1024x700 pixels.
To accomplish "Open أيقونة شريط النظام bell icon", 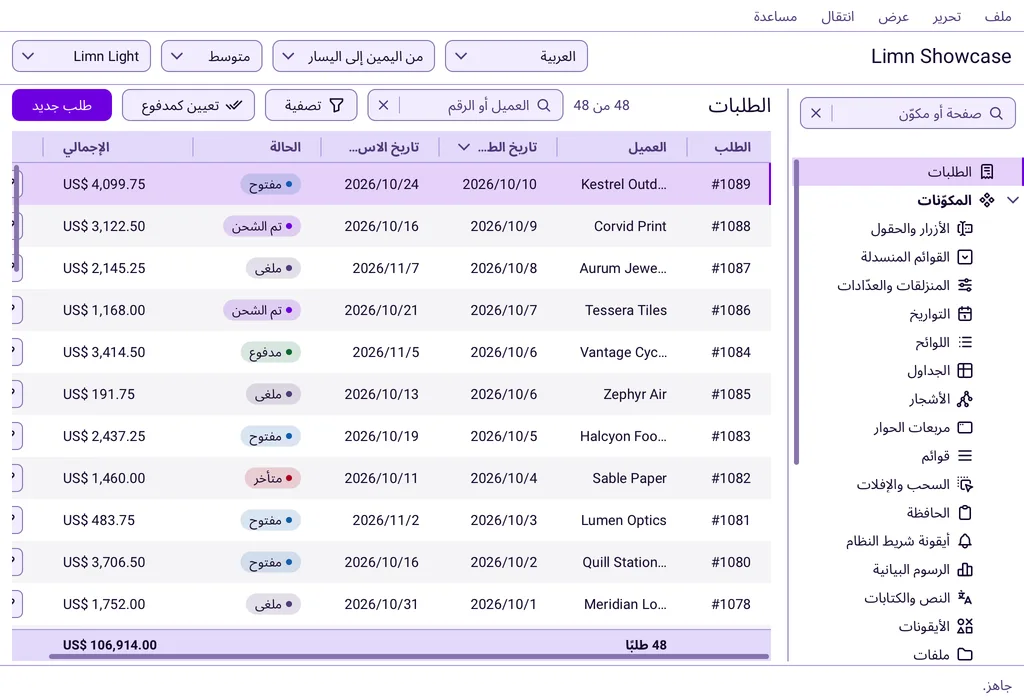I will click(x=965, y=541).
